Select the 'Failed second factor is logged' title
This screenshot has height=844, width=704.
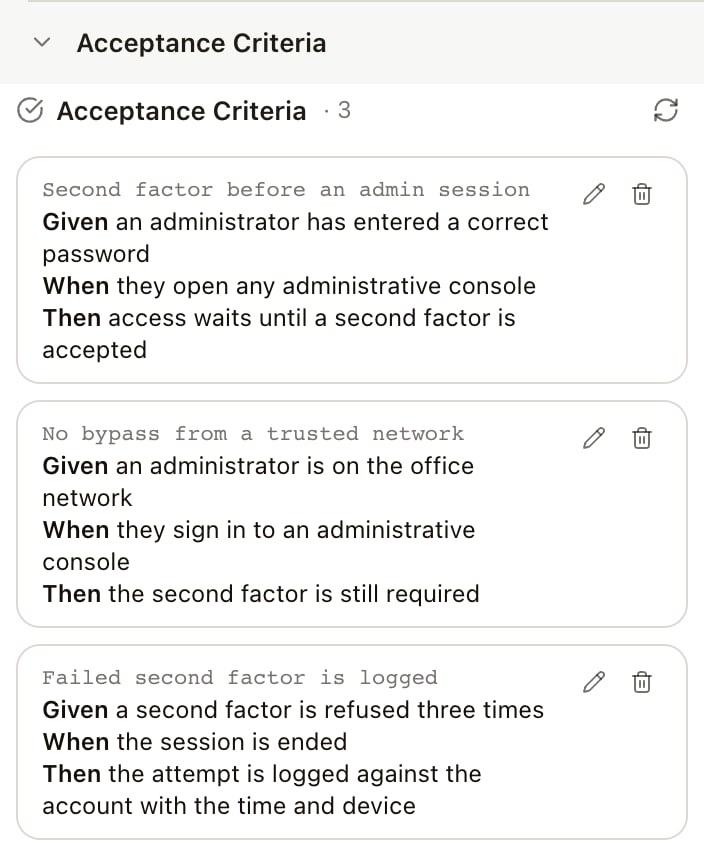(240, 678)
